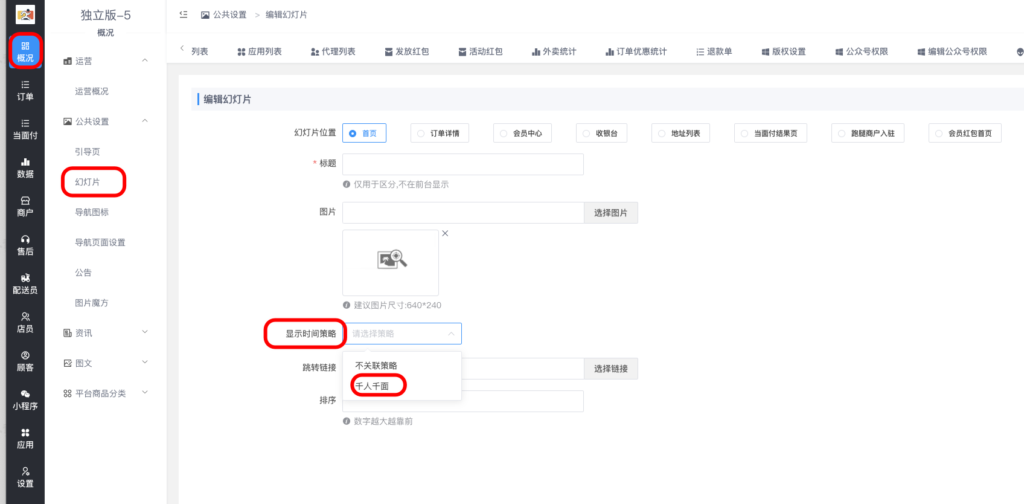Select the 当面付结果页 slide position radio
This screenshot has height=504, width=1024.
tap(770, 133)
